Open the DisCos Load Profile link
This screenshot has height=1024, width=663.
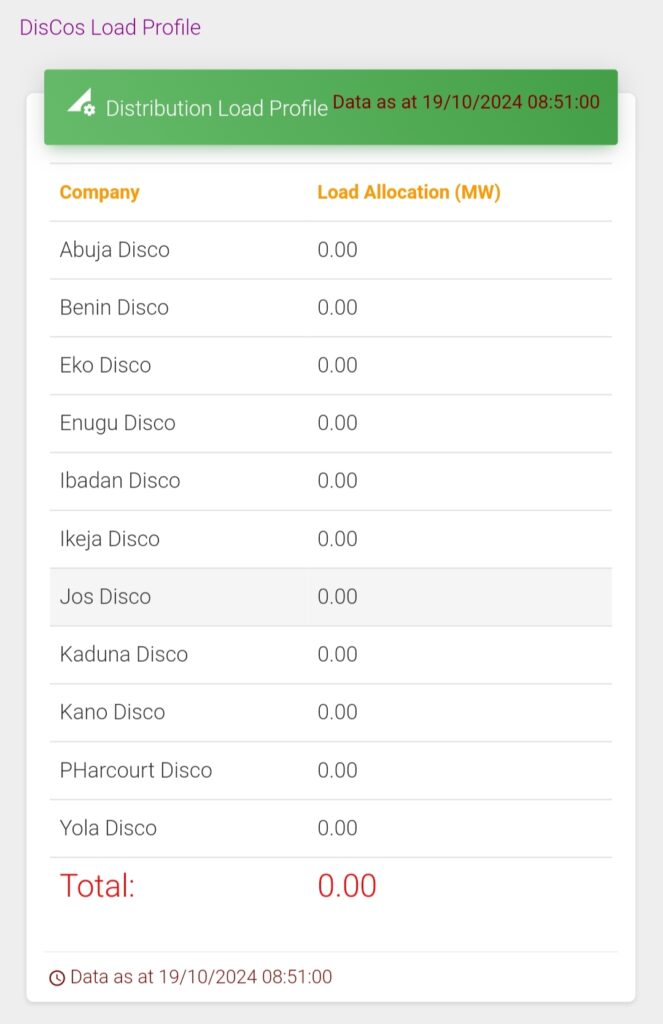pyautogui.click(x=110, y=27)
